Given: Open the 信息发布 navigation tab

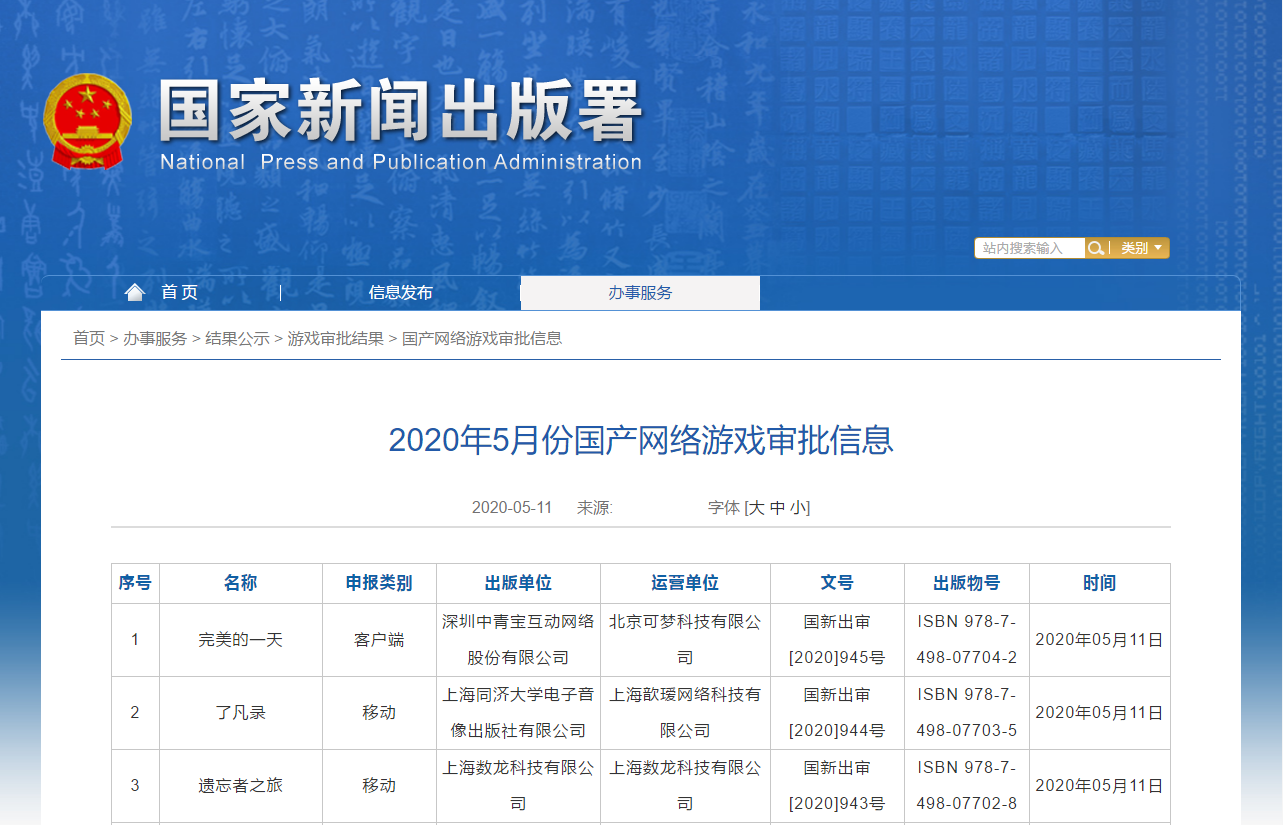Looking at the screenshot, I should coord(401,292).
